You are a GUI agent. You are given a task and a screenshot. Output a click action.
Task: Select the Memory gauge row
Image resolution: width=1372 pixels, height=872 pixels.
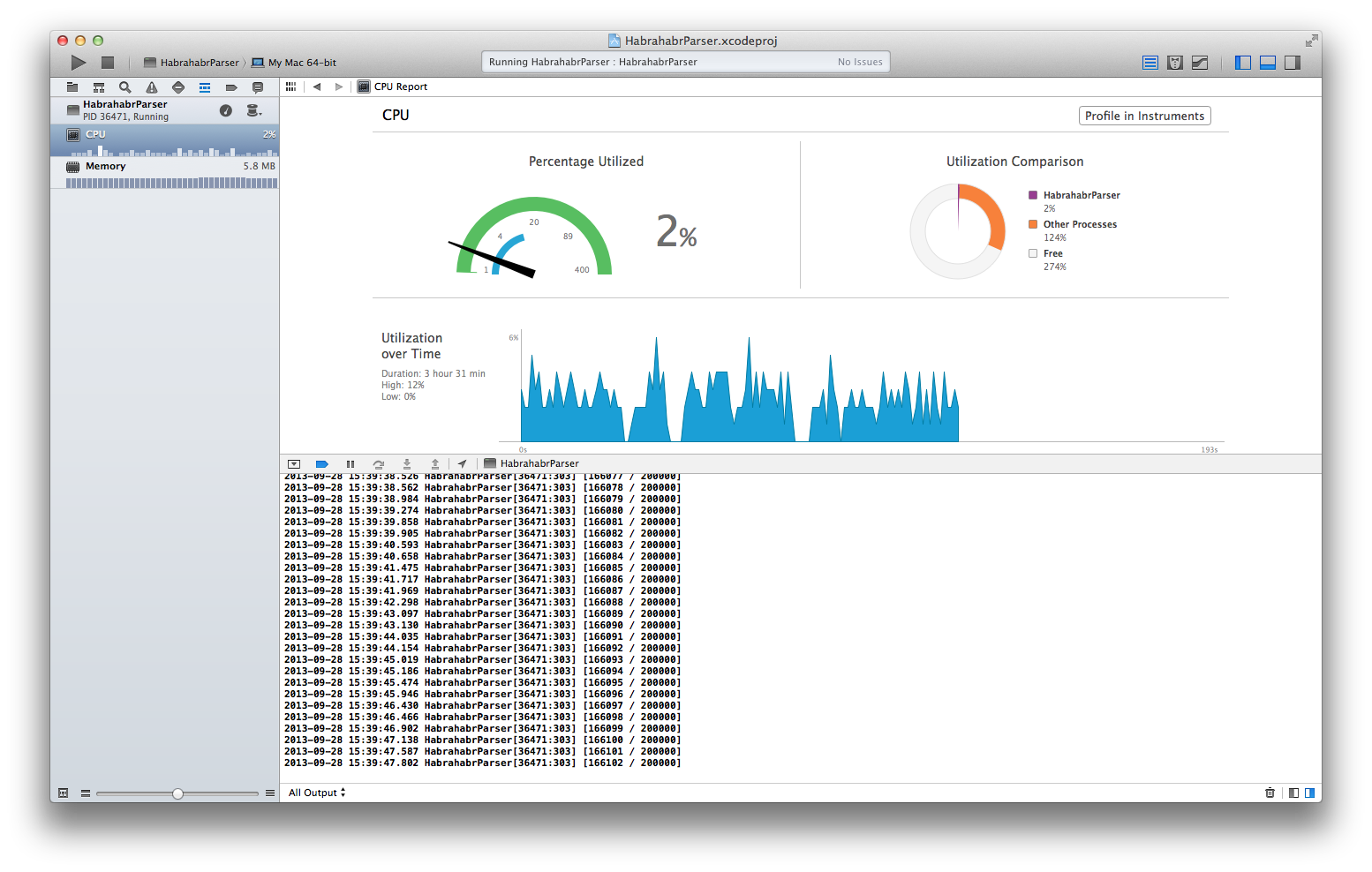coord(165,174)
